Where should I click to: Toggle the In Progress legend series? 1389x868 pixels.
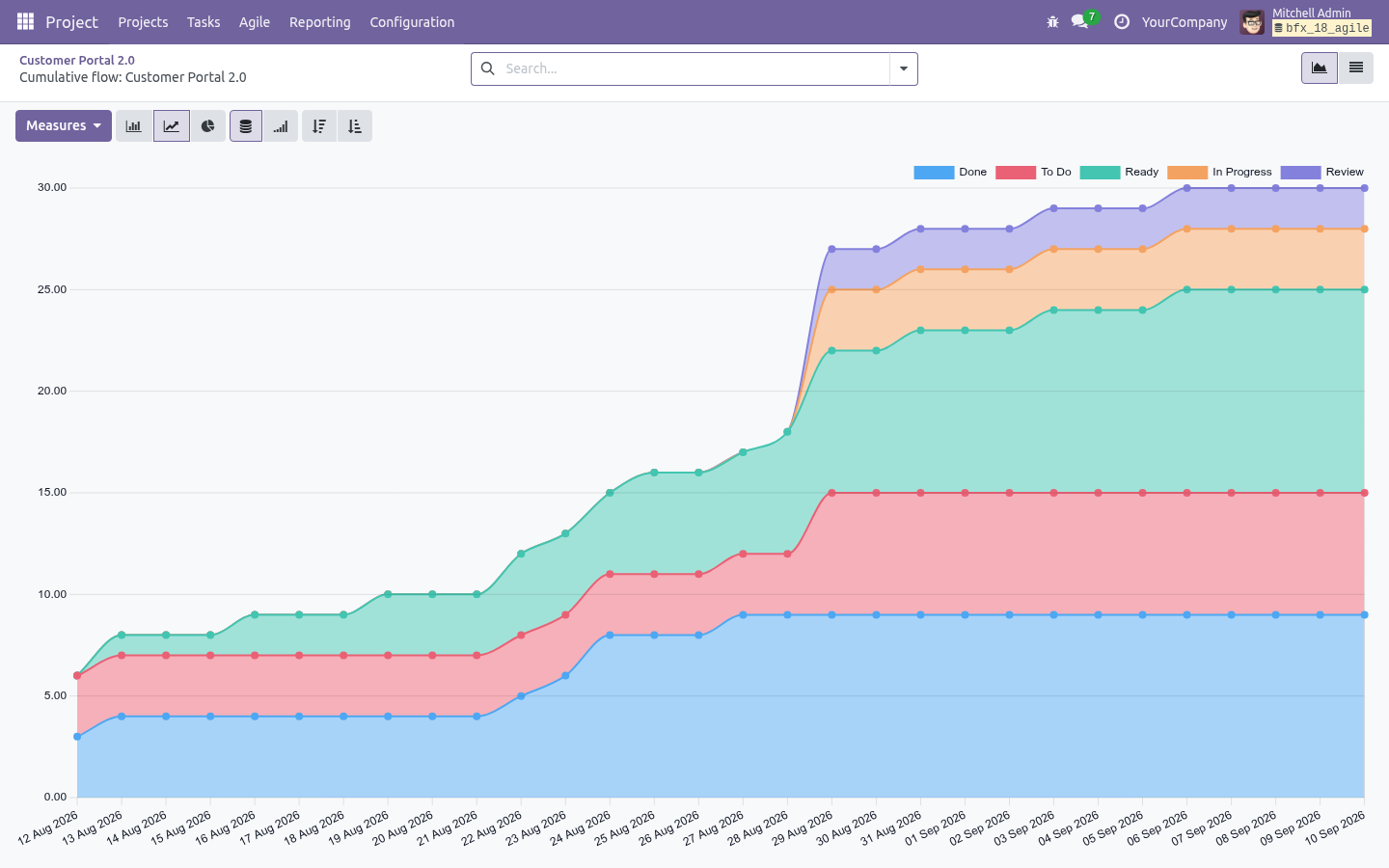[x=1219, y=173]
